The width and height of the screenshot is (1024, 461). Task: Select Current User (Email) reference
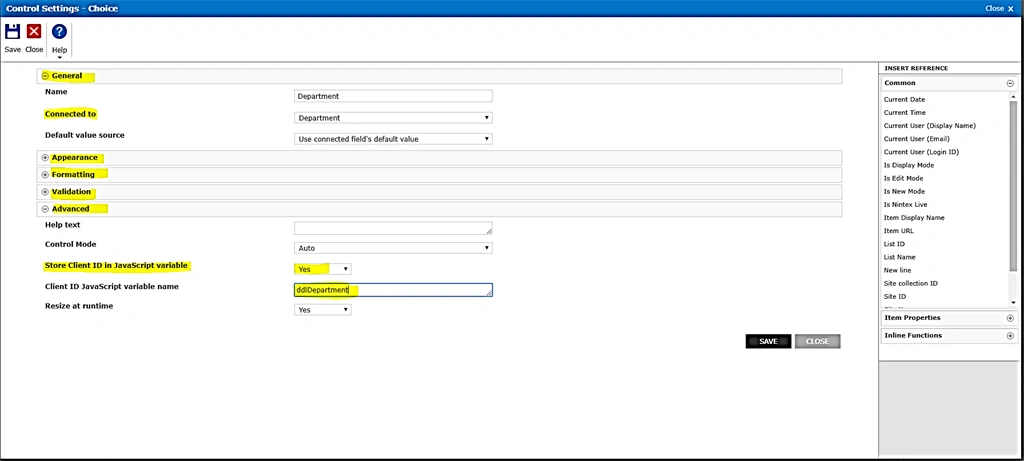click(916, 138)
